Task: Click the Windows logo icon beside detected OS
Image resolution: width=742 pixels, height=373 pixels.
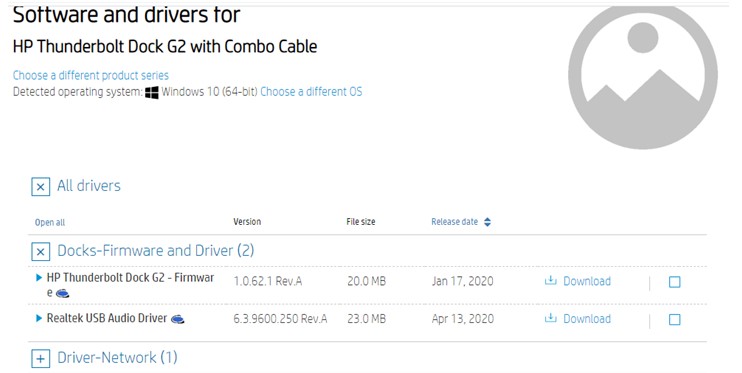Action: click(x=152, y=92)
